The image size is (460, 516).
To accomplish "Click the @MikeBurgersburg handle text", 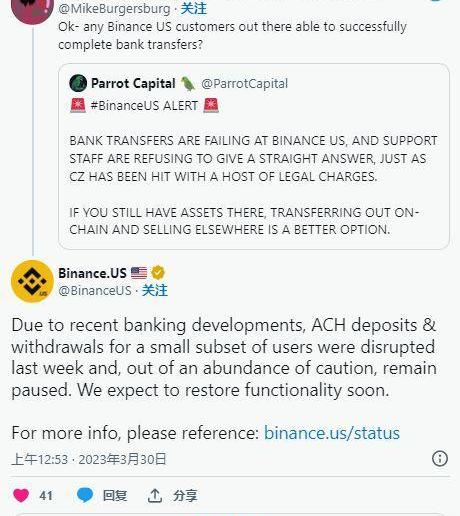I will (x=114, y=8).
